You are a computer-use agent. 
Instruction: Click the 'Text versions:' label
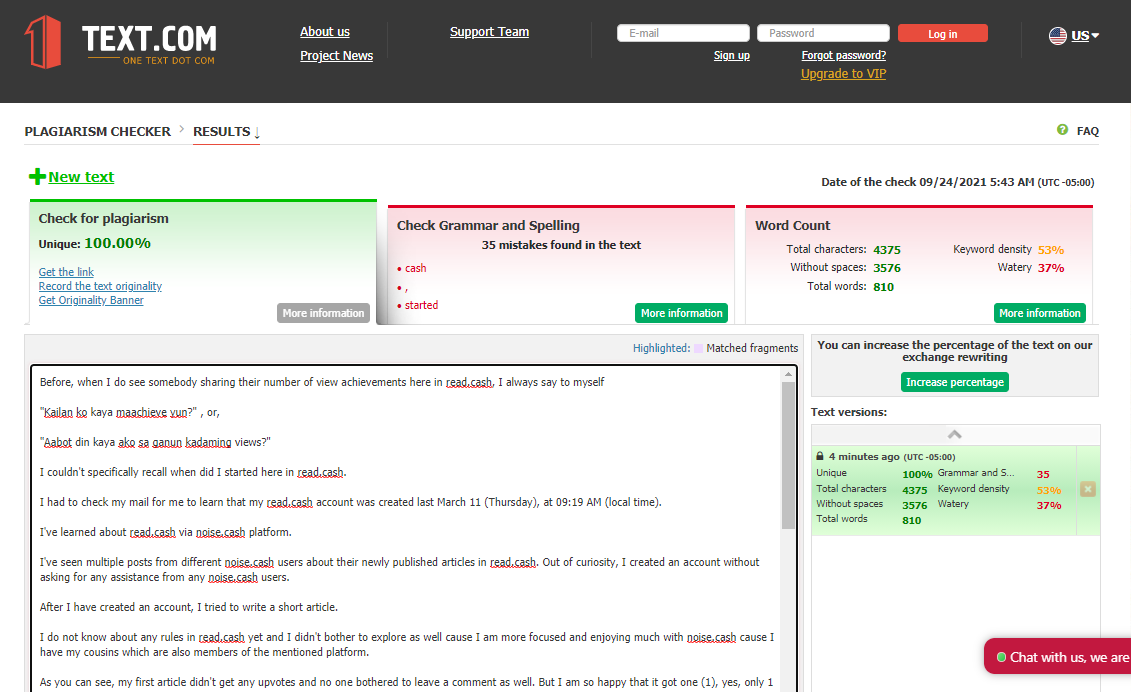tap(849, 412)
